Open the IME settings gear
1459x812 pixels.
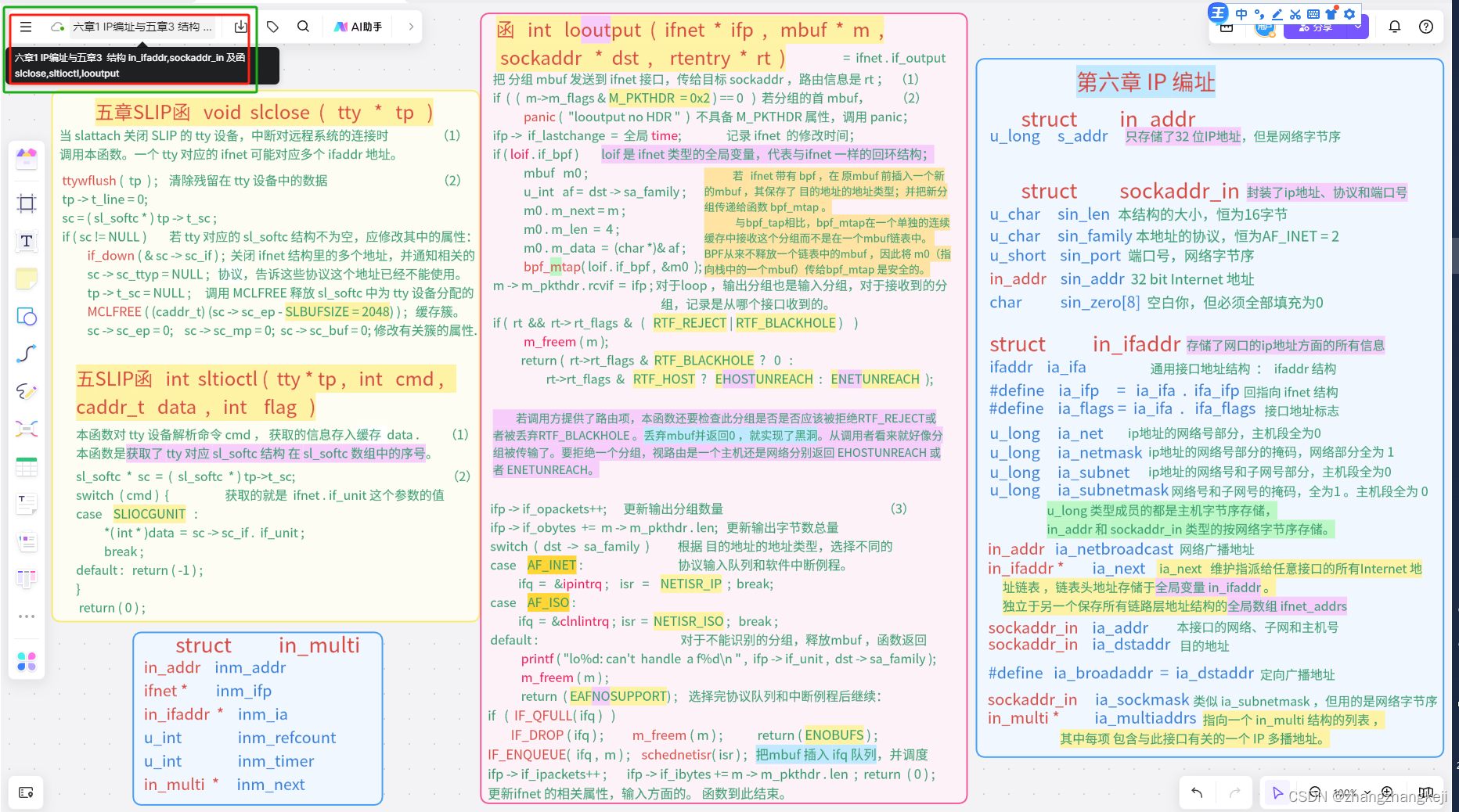point(1349,14)
